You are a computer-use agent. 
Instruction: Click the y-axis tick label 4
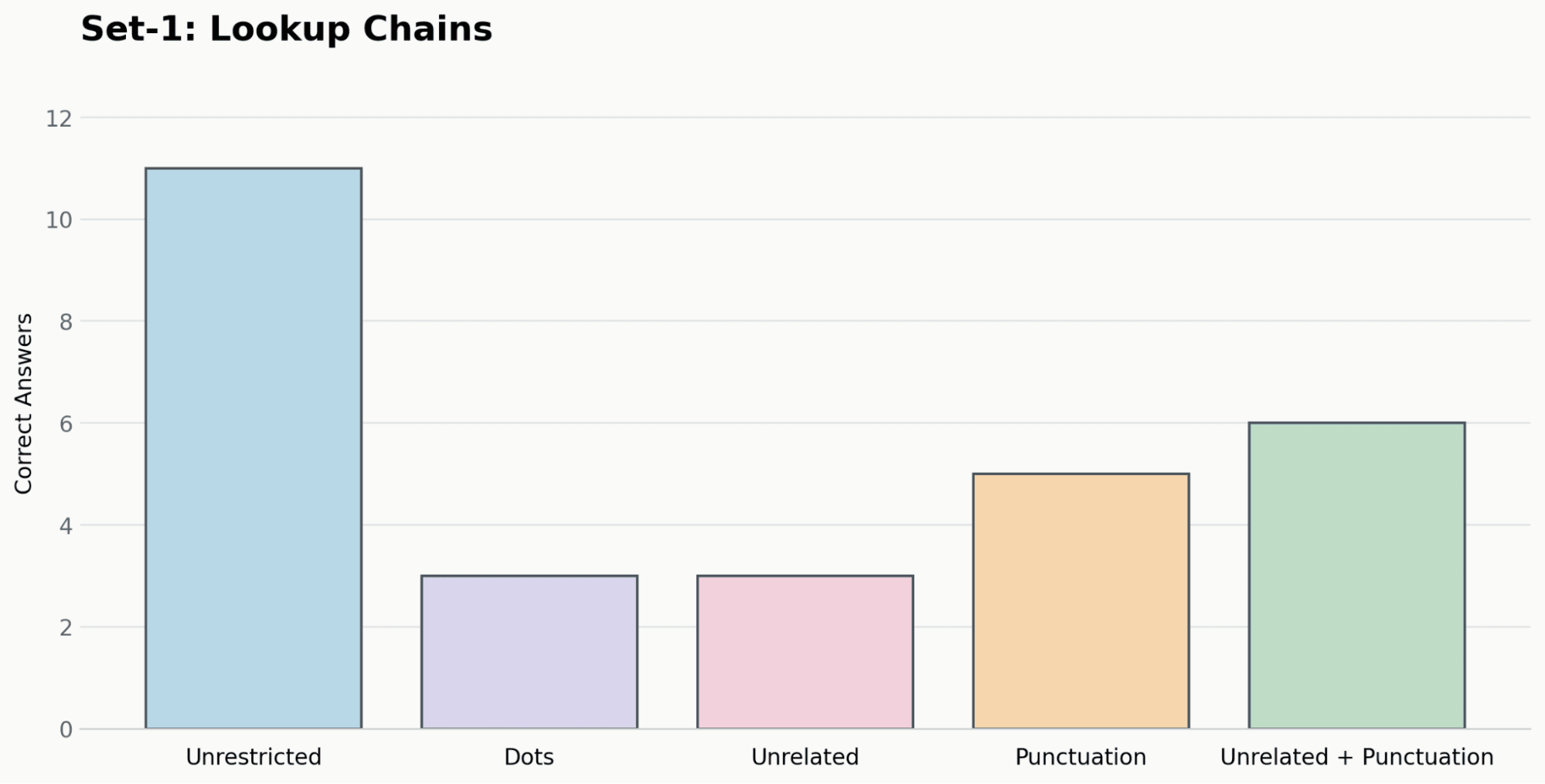66,526
